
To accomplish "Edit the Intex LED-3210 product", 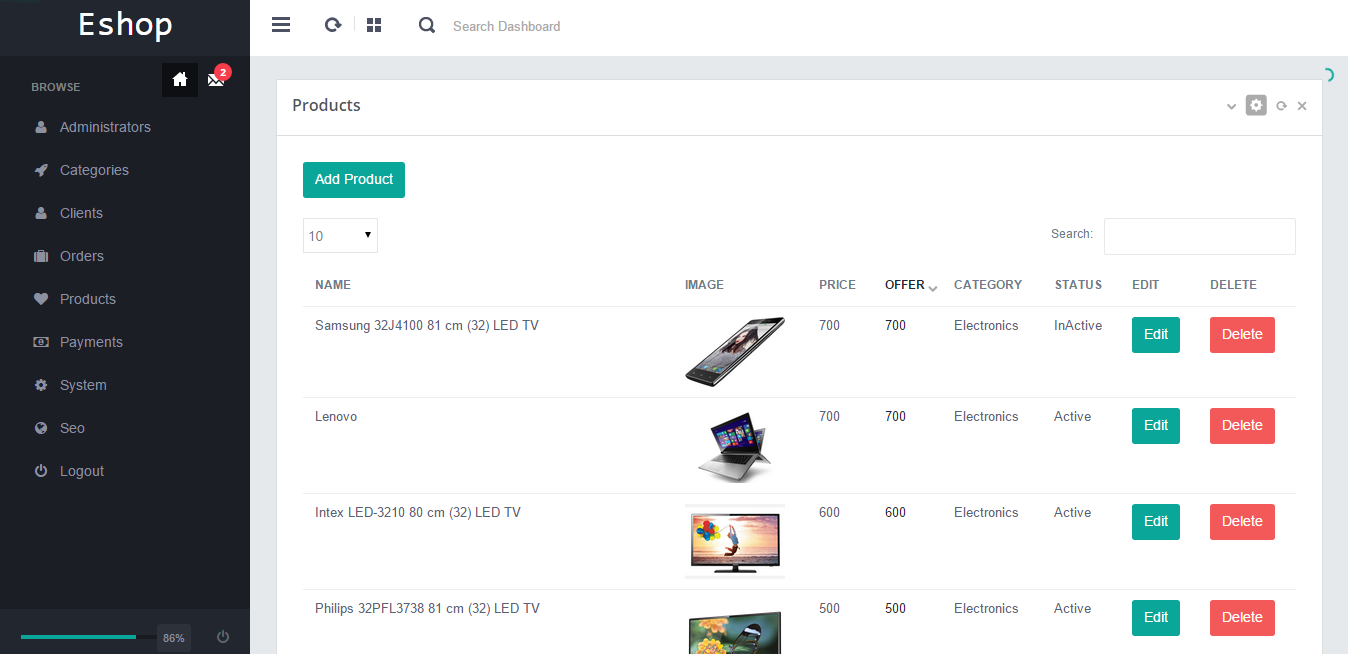I will tap(1156, 522).
